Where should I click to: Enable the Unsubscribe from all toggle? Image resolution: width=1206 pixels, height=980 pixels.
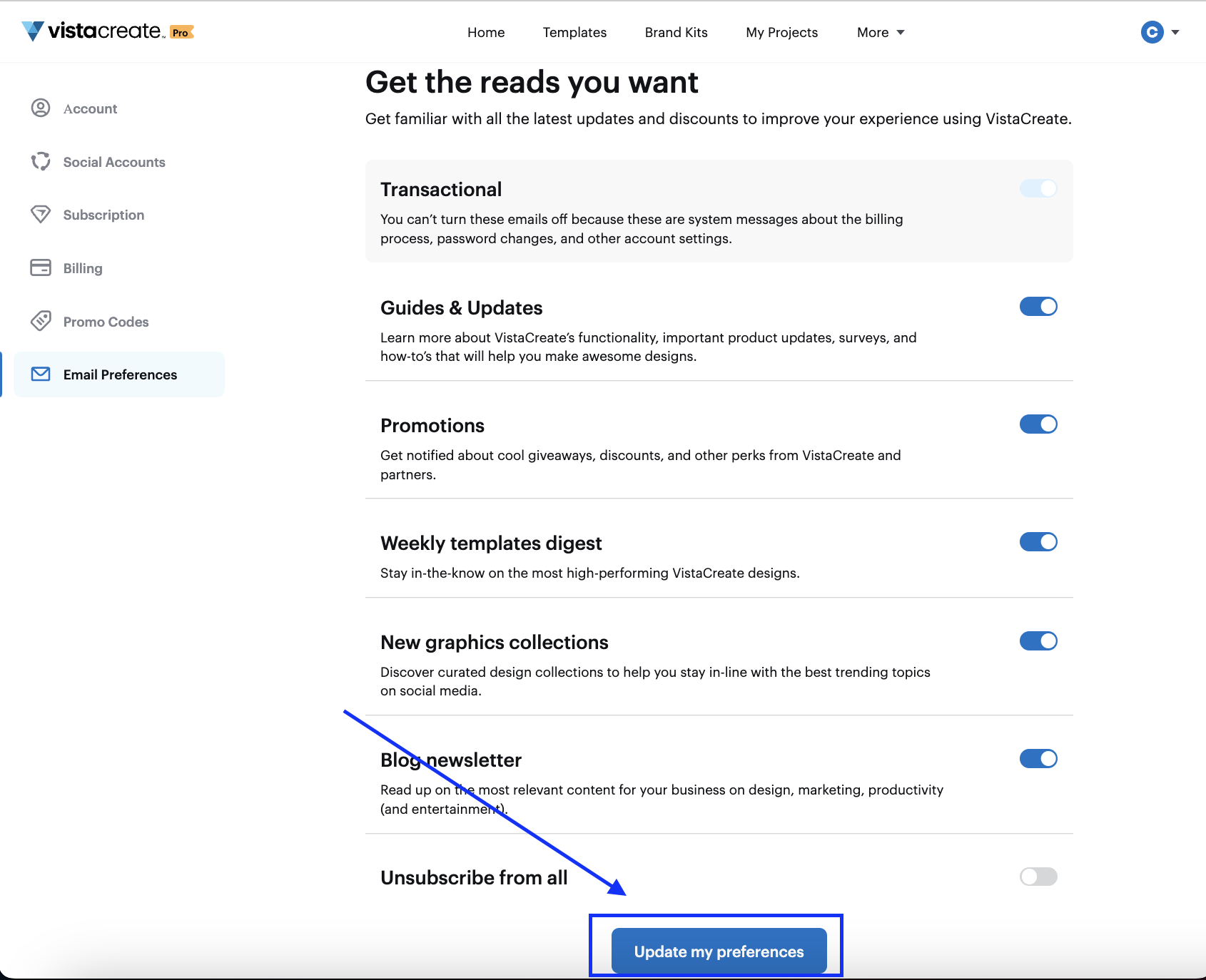[1038, 877]
